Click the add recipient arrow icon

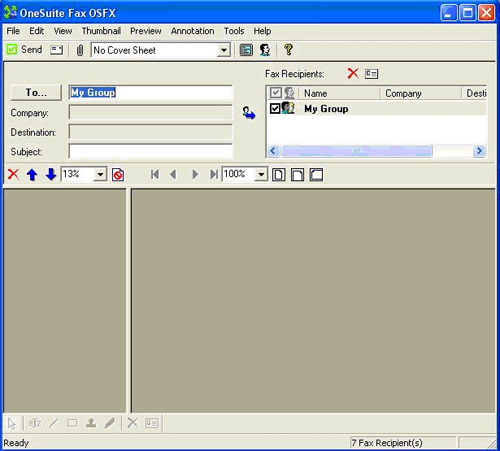249,113
